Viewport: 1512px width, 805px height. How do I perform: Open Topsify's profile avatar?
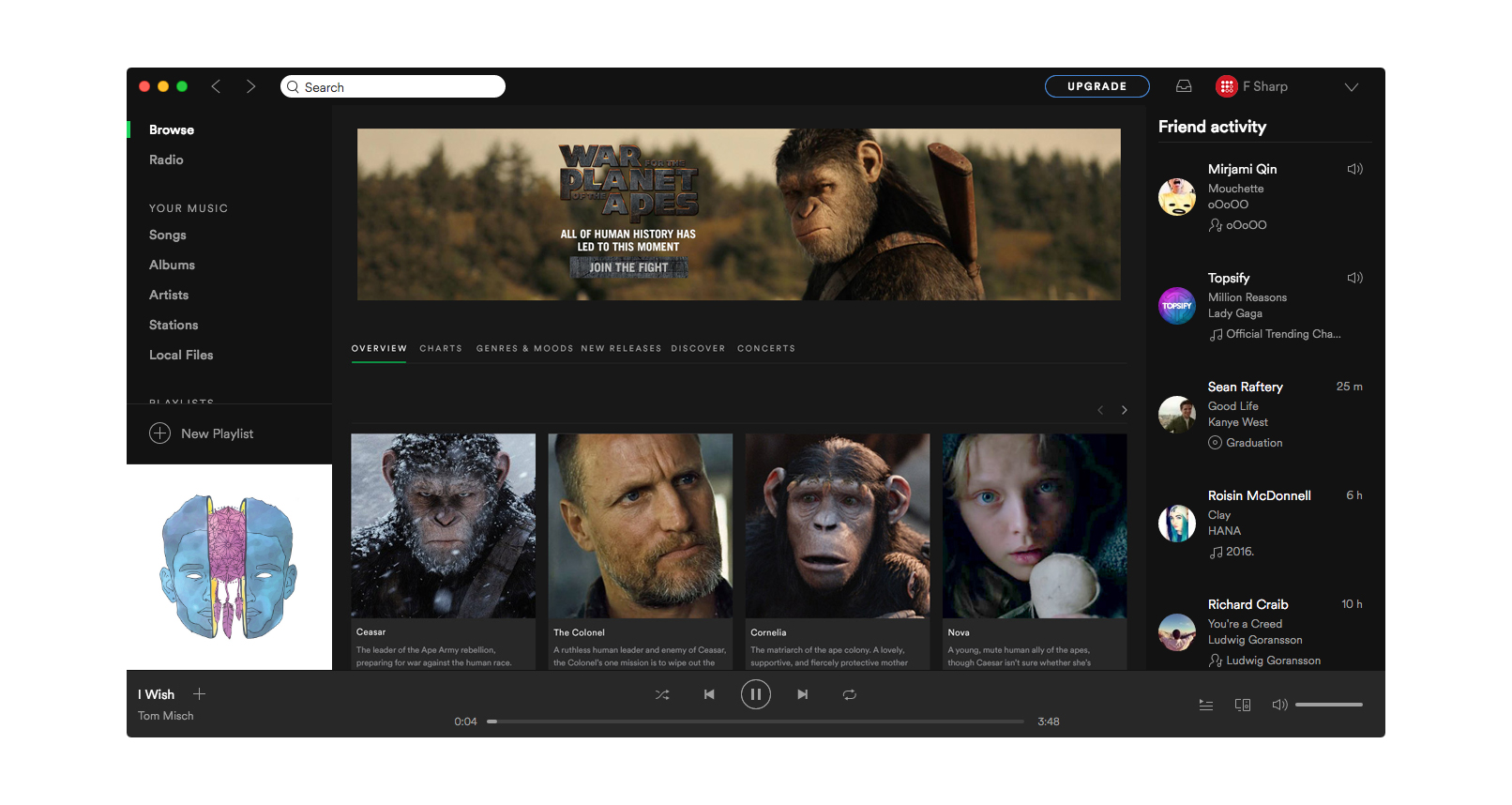coord(1177,306)
